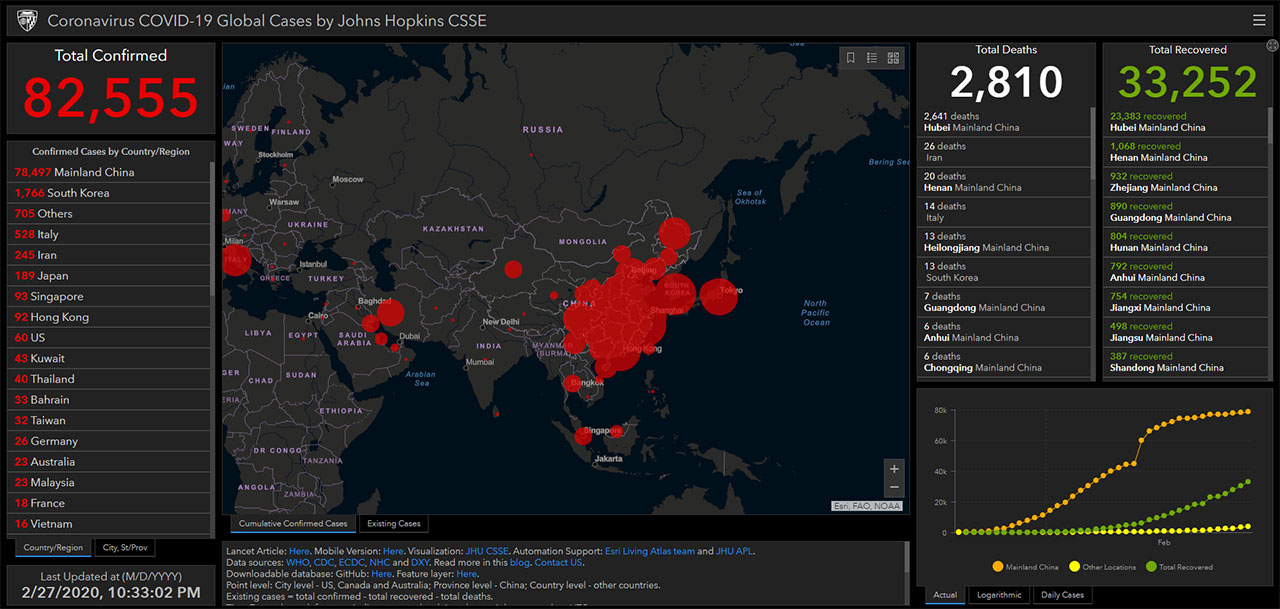This screenshot has width=1280, height=609.
Task: Open the Daily Cases chart tab
Action: tap(1062, 595)
